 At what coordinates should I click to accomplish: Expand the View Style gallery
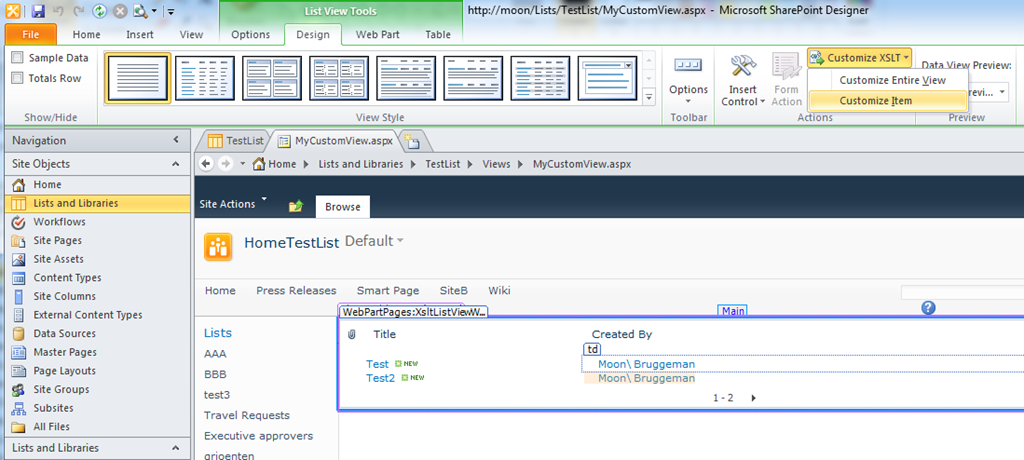[648, 97]
